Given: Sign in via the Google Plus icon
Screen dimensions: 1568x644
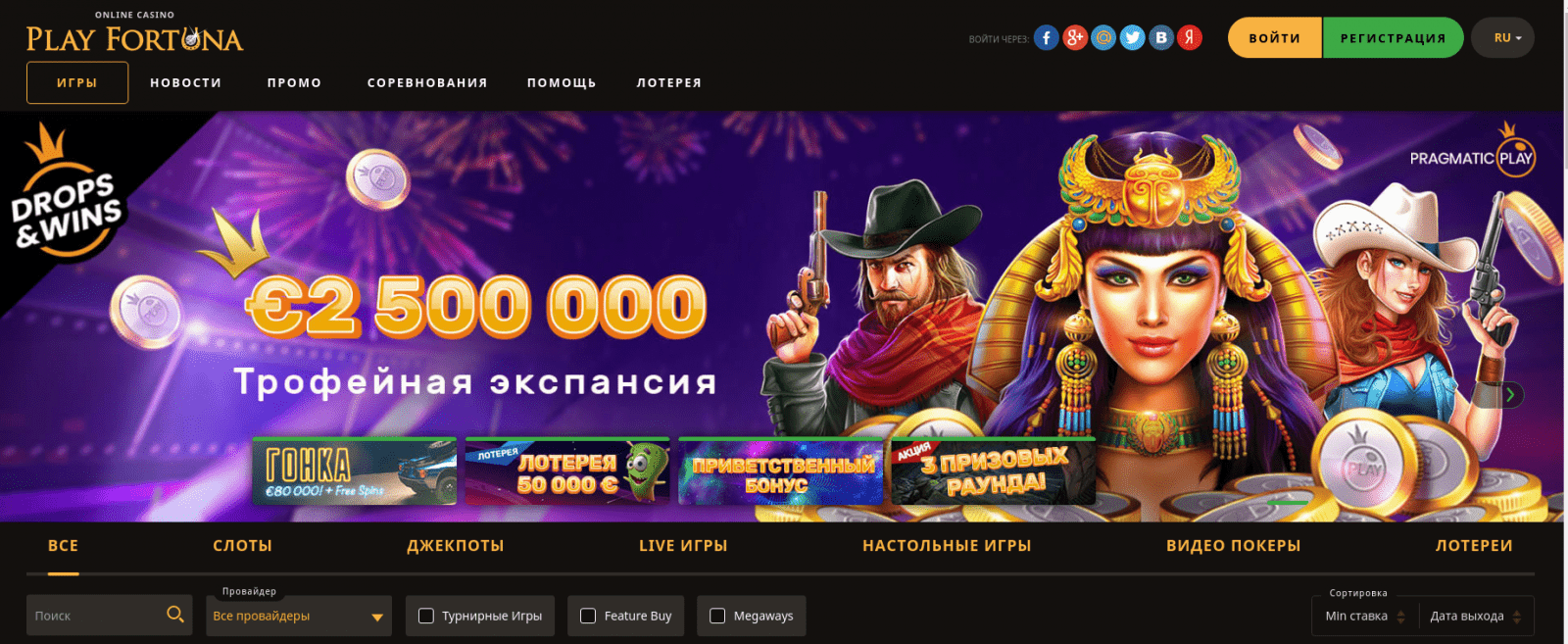Looking at the screenshot, I should tap(1075, 38).
